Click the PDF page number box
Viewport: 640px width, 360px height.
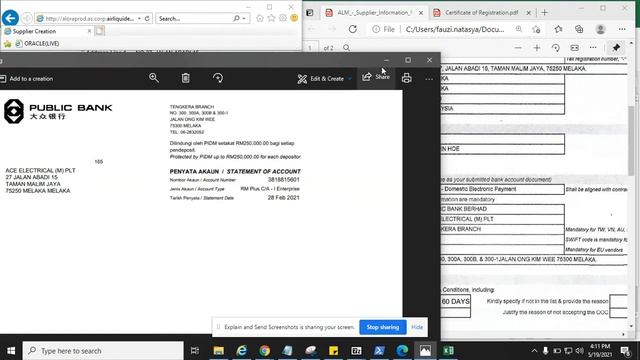(x=311, y=48)
